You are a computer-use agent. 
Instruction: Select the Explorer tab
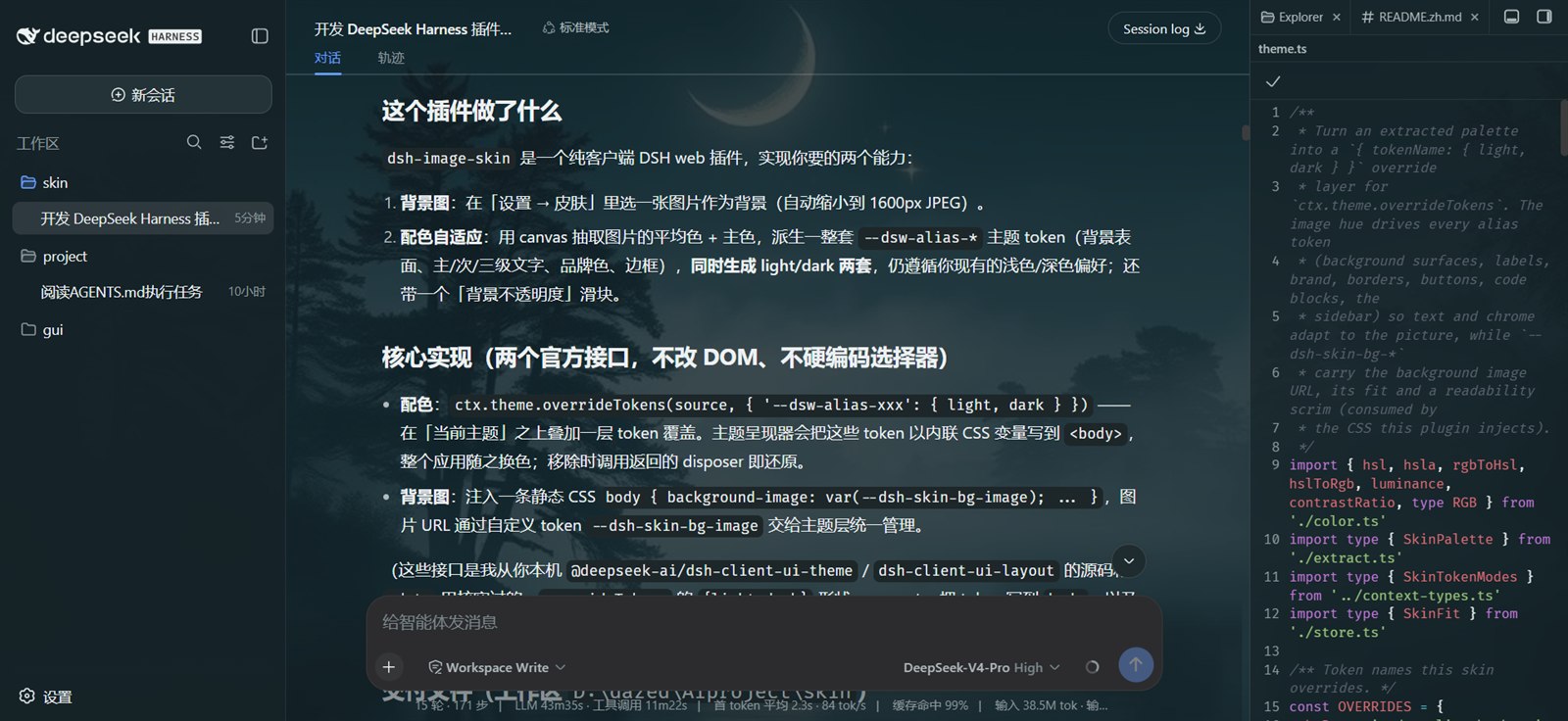[1293, 17]
